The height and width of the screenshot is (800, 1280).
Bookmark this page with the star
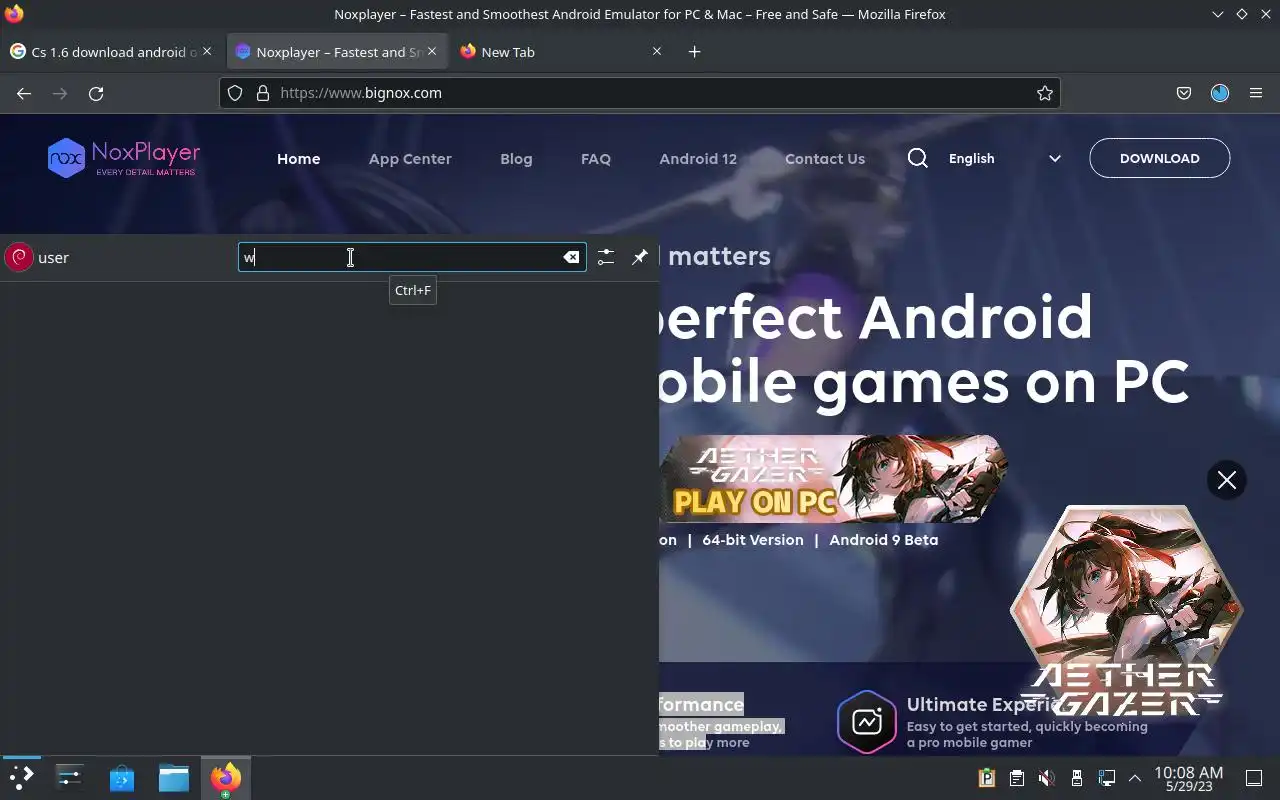(x=1045, y=93)
